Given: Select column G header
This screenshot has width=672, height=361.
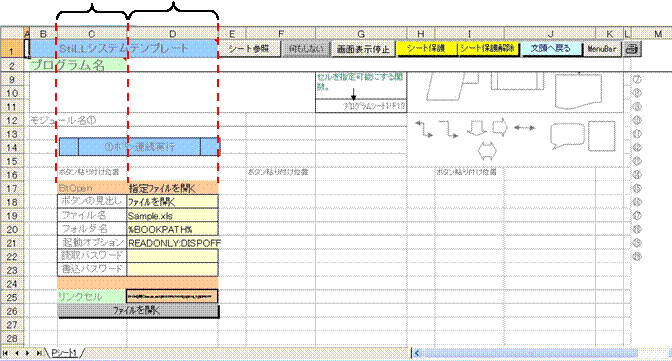Looking at the screenshot, I should click(361, 34).
